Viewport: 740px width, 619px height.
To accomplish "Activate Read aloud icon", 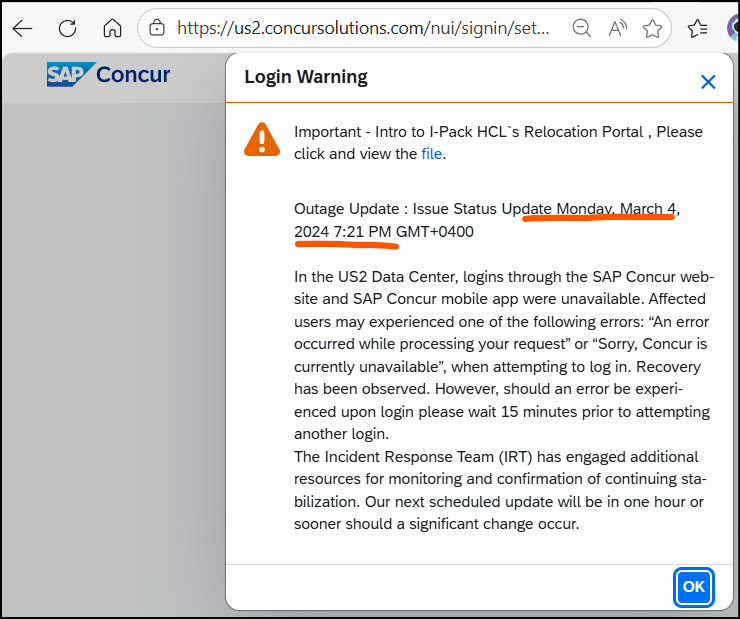I will (618, 28).
